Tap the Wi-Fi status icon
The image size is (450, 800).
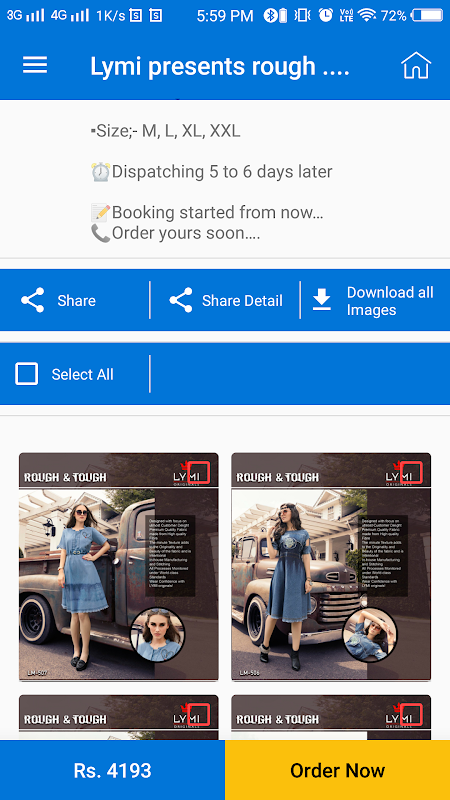[366, 15]
